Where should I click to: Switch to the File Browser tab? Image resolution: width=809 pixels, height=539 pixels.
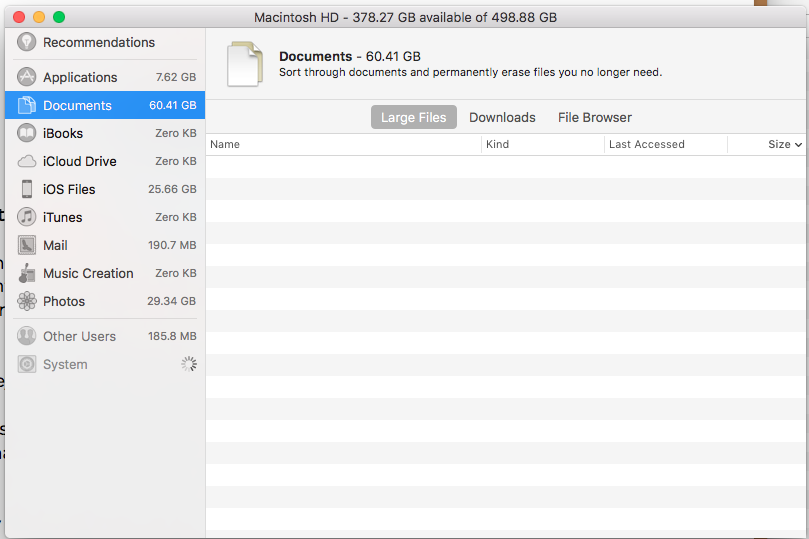tap(594, 118)
